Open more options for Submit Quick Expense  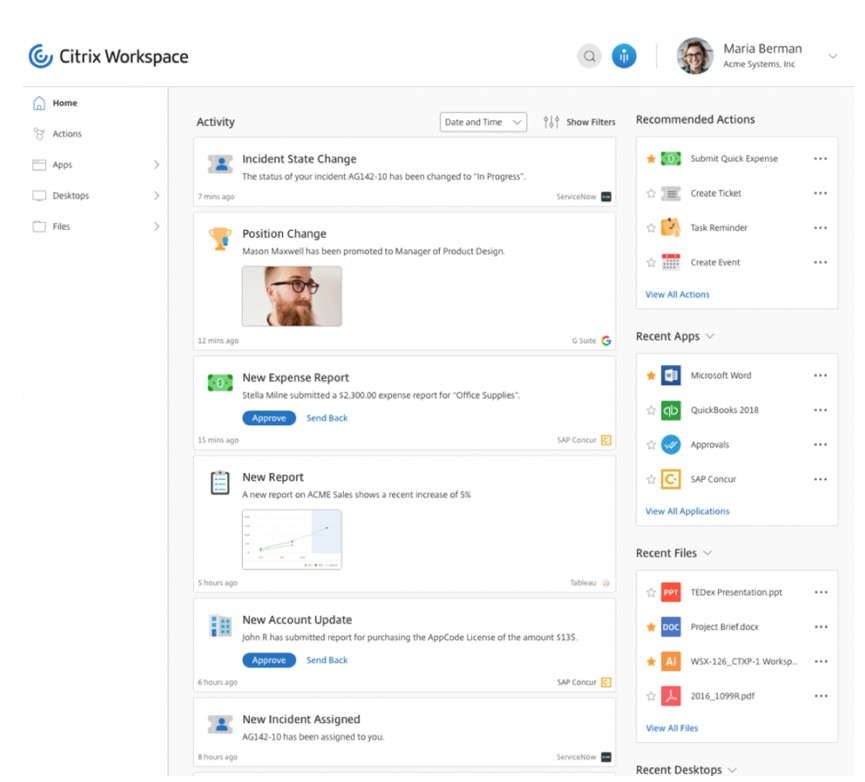820,159
